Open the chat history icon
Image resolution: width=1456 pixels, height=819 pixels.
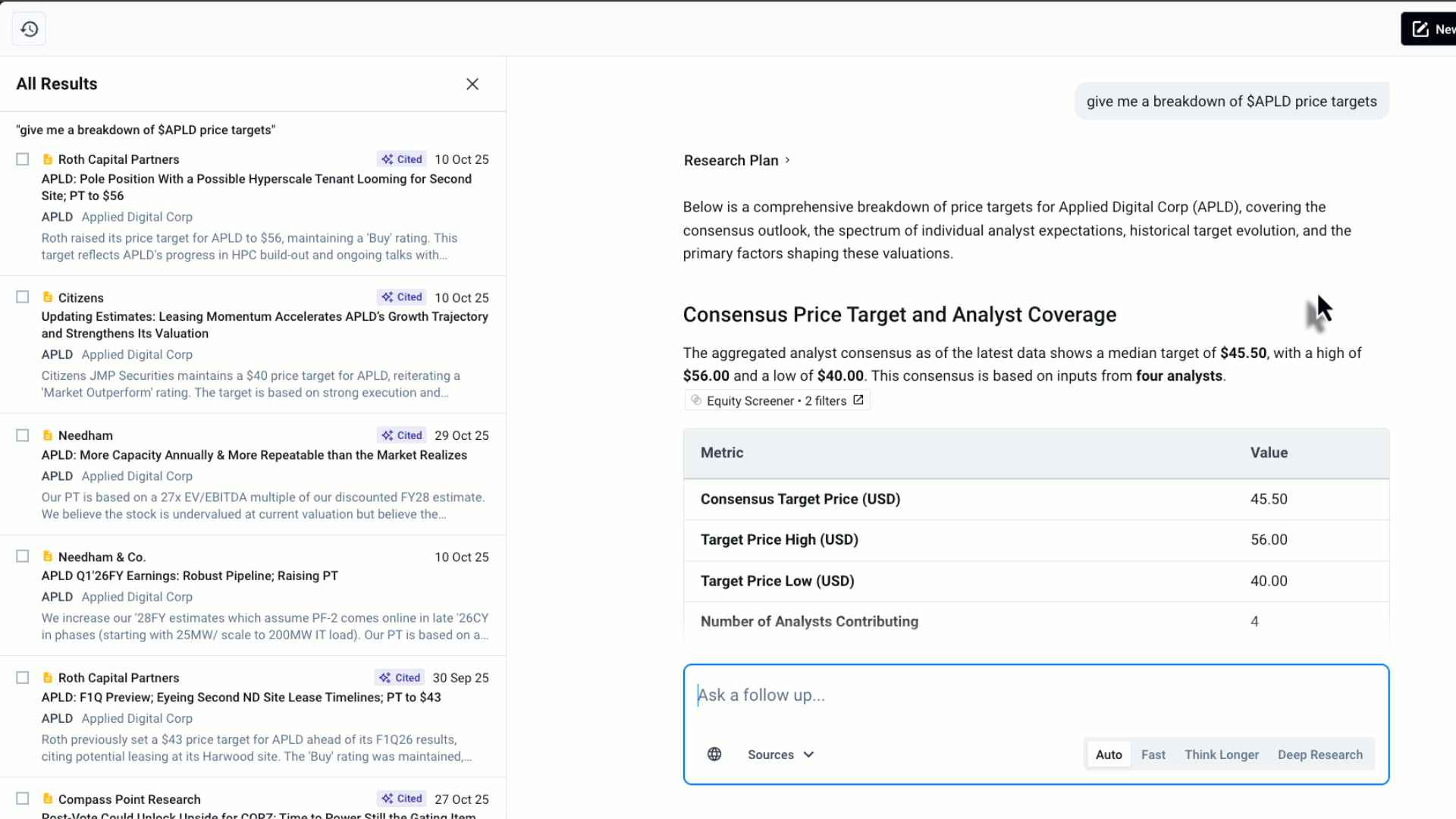pos(29,29)
